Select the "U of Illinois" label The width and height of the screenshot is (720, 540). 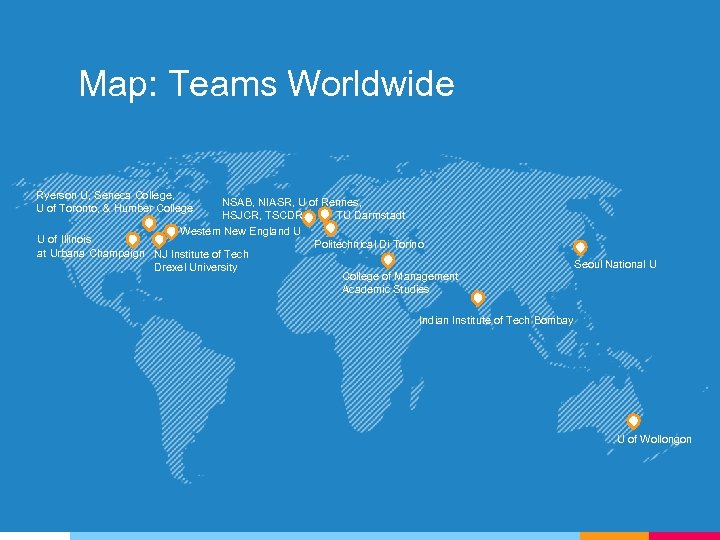click(64, 239)
